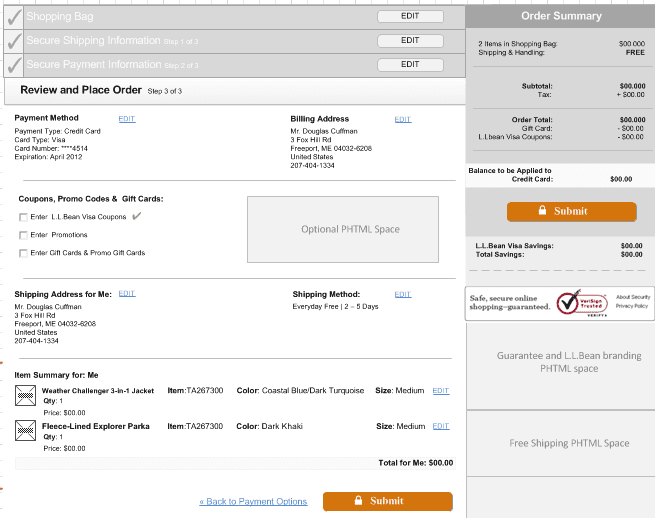This screenshot has height=518, width=655.
Task: Go Back to Payment Options
Action: click(253, 501)
